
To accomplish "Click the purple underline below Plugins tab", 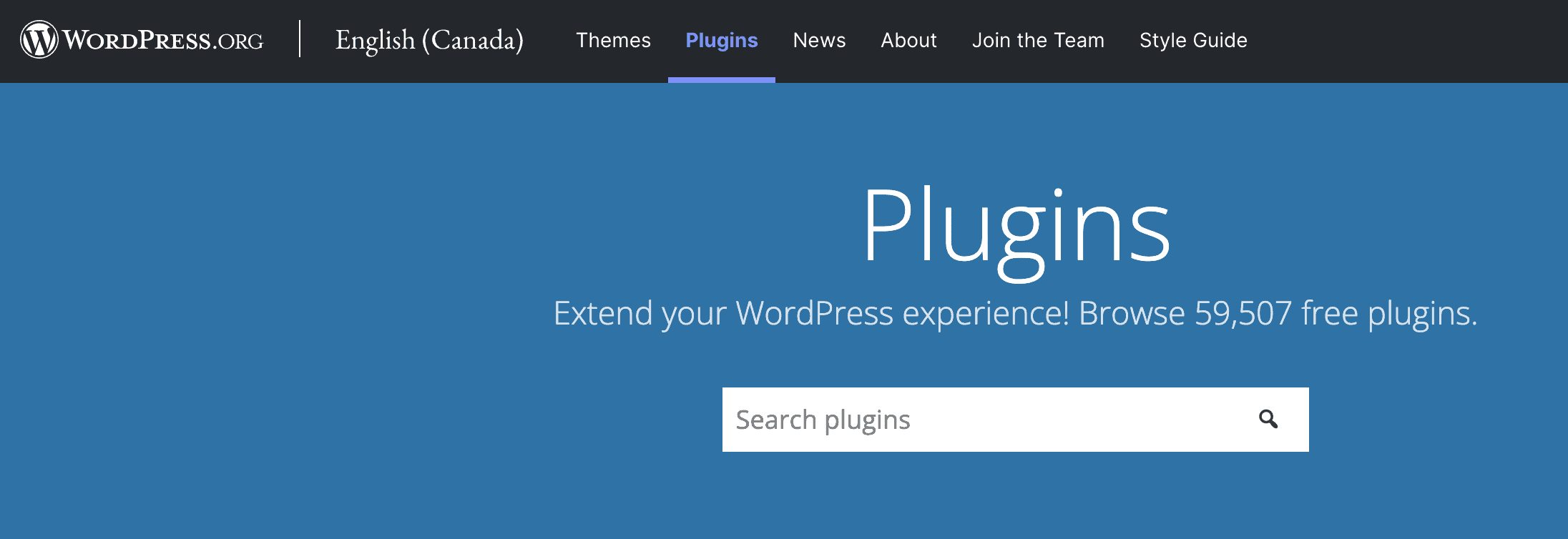I will point(721,79).
